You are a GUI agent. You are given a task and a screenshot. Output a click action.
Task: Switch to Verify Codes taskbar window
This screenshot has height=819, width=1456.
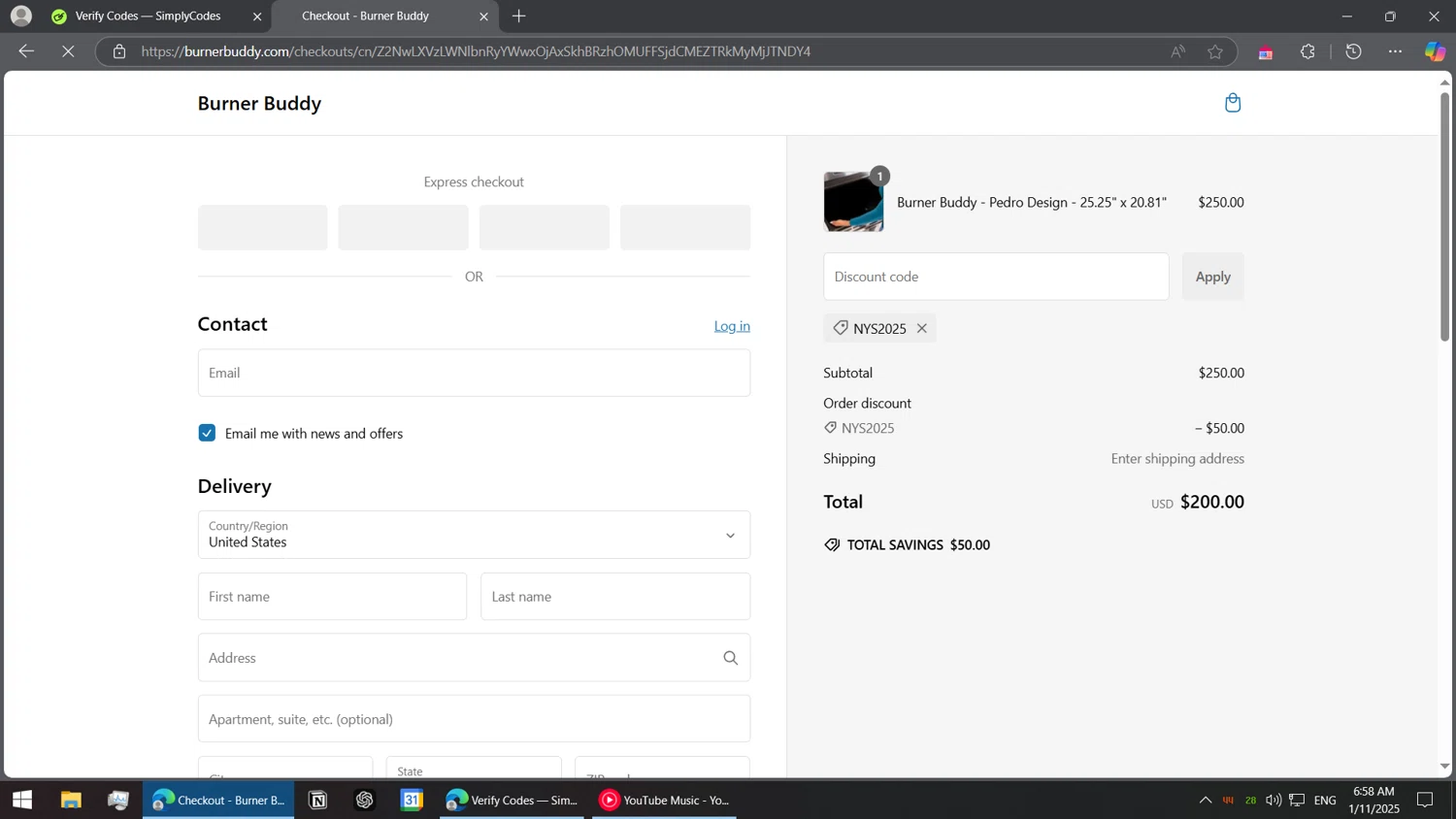click(512, 800)
